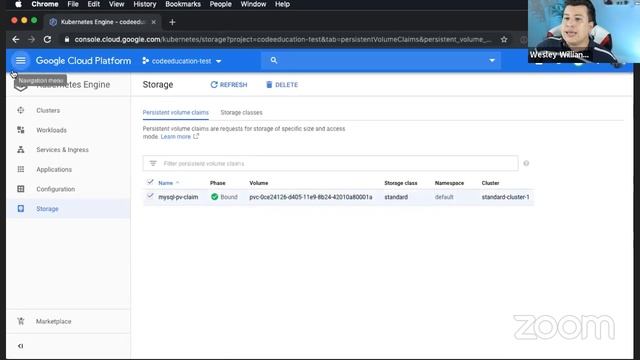Click the browser forward arrow
The image size is (640, 360).
(x=31, y=39)
